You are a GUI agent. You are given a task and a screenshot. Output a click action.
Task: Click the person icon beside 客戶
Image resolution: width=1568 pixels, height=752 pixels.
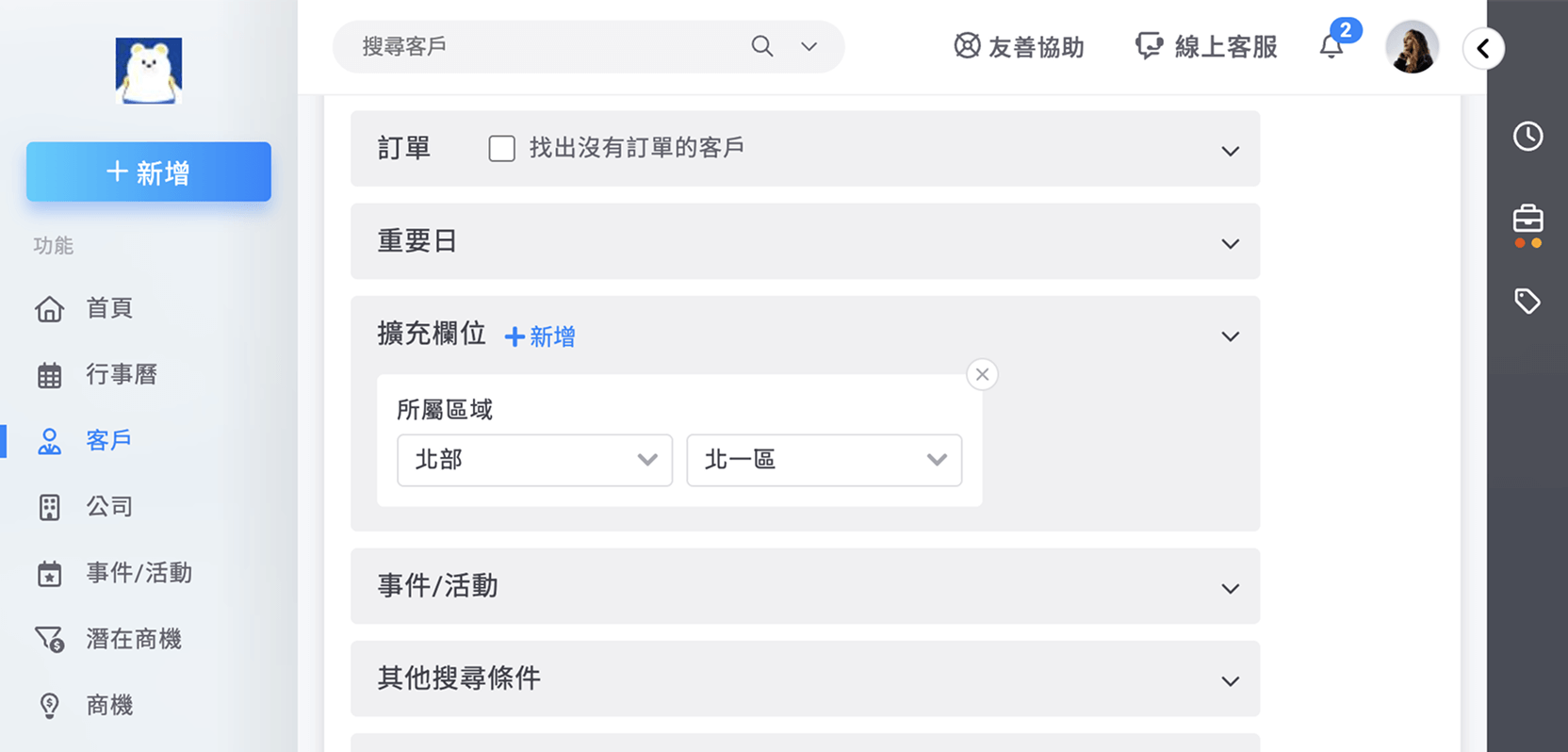50,441
